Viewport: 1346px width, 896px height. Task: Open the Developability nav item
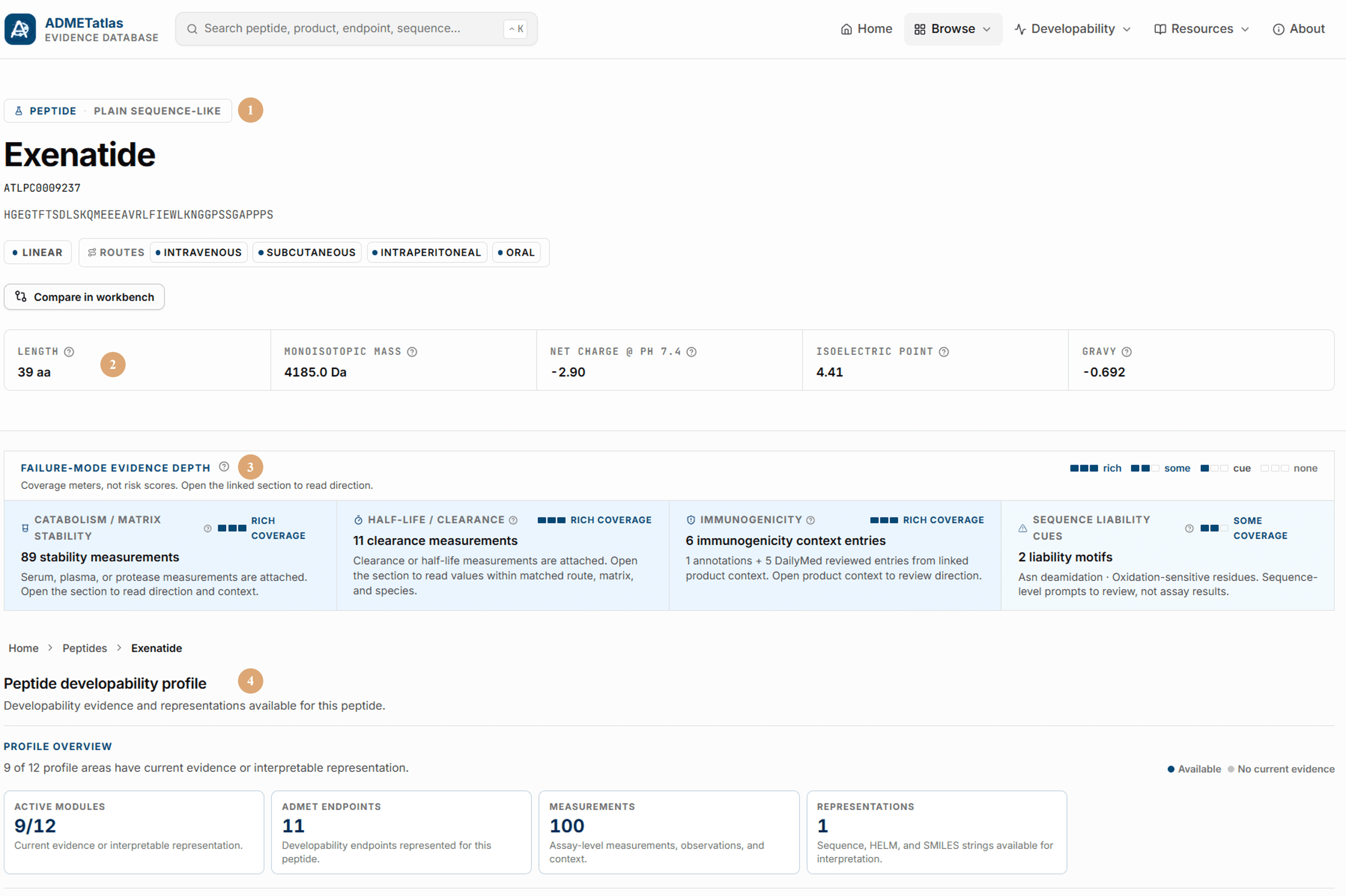click(1073, 29)
